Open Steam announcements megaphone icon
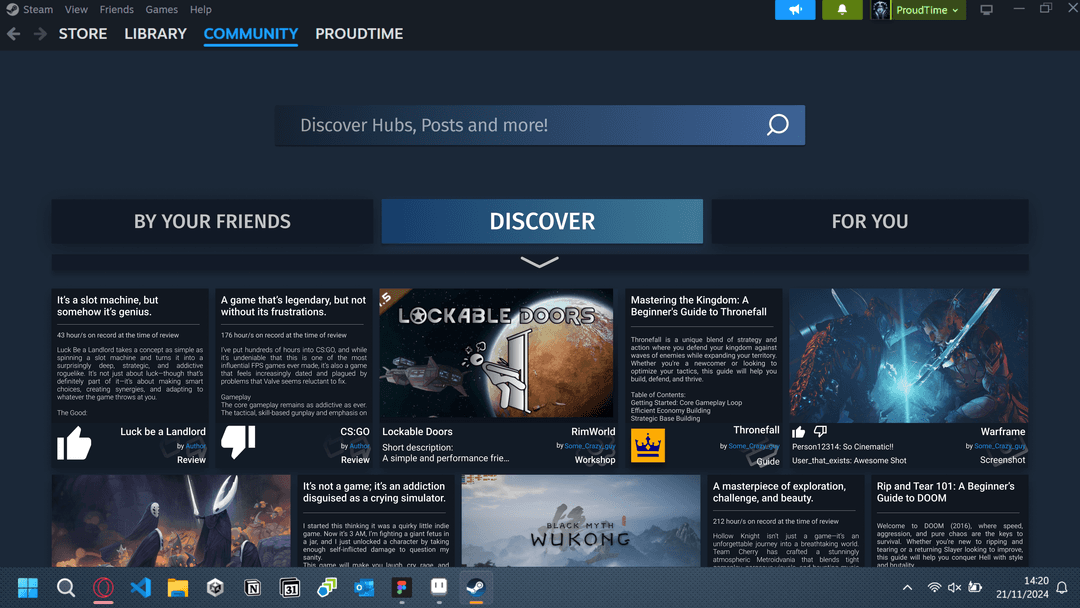This screenshot has width=1080, height=608. [795, 9]
